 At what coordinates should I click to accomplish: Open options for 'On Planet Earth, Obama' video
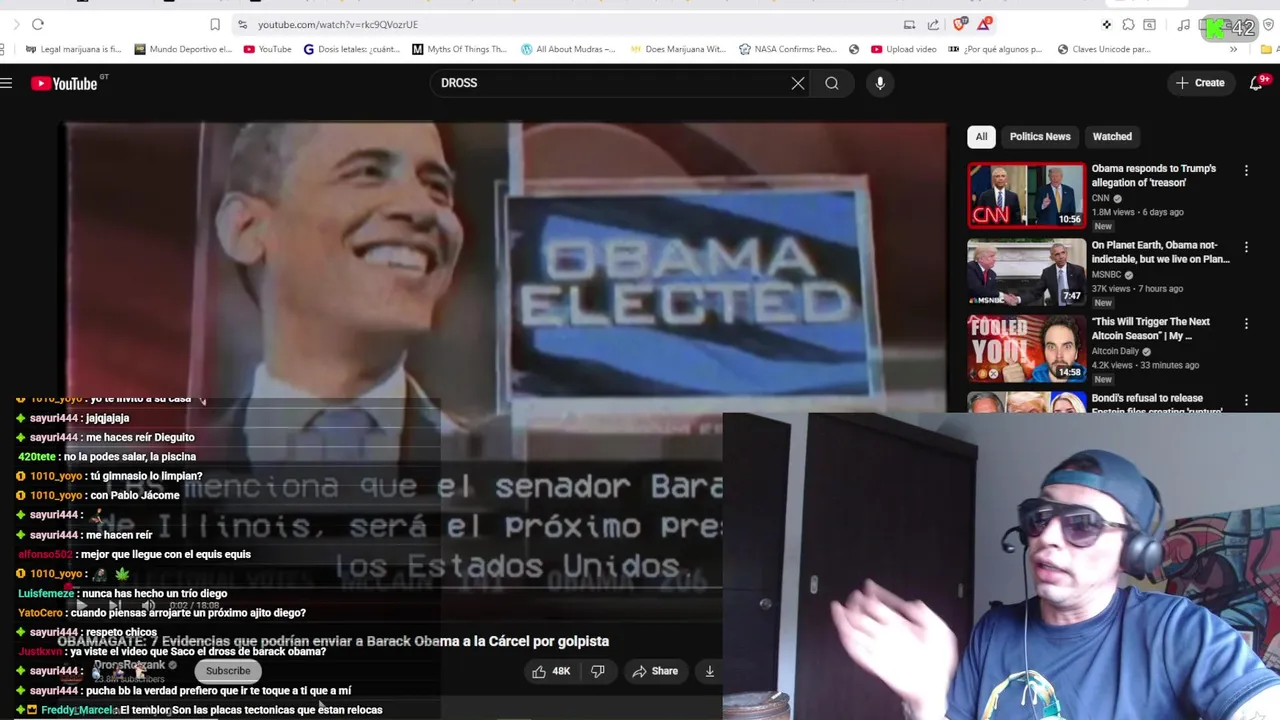tap(1246, 247)
